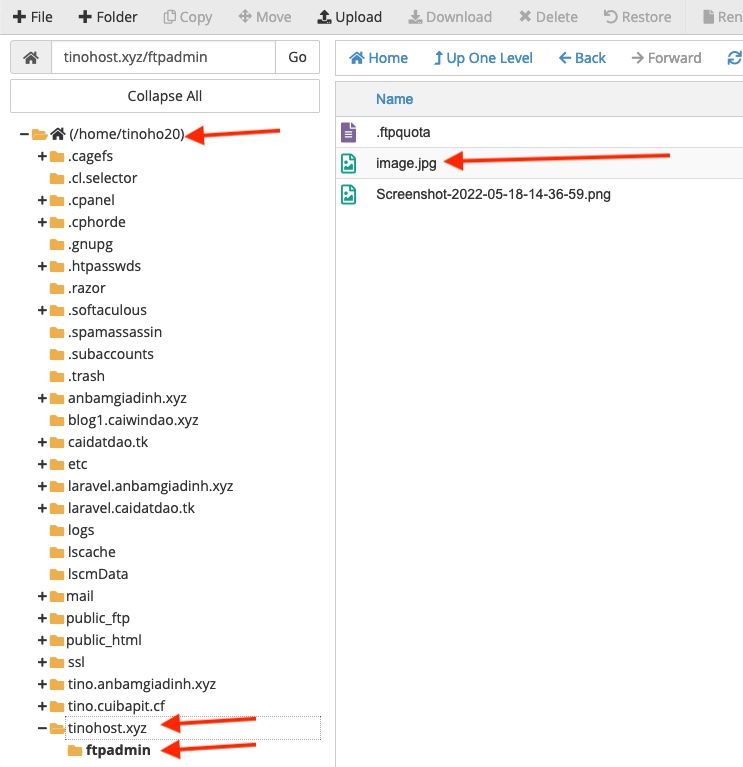Screen dimensions: 743x767
Task: Go Back in the file manager
Action: tap(582, 58)
